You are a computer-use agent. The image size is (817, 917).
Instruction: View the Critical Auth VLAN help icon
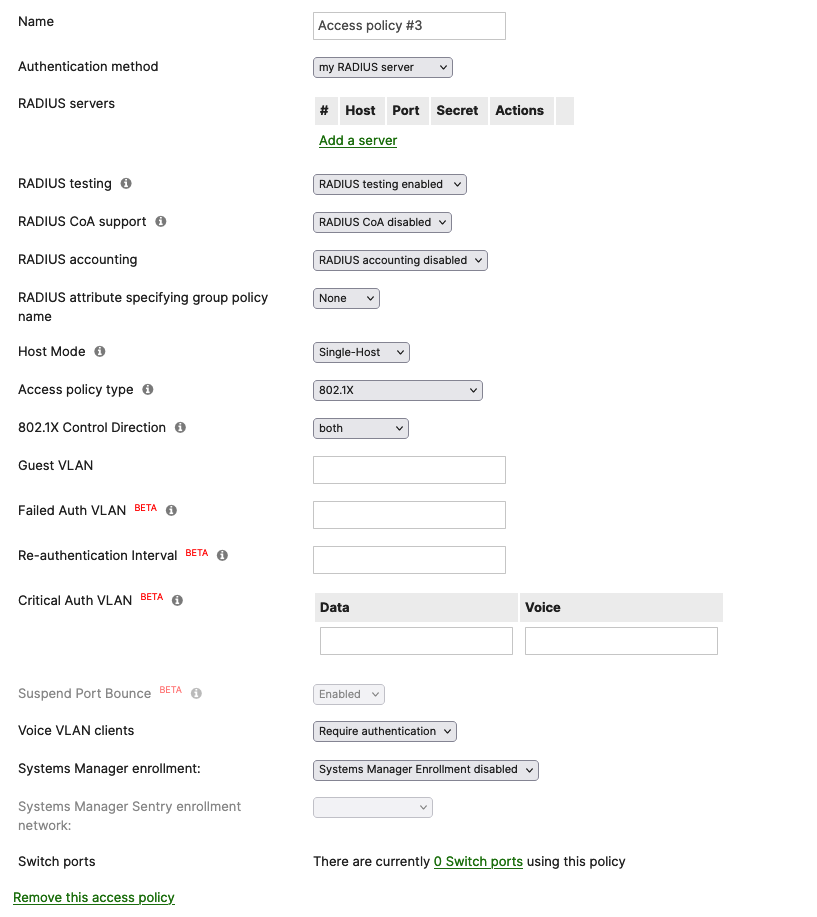point(178,598)
